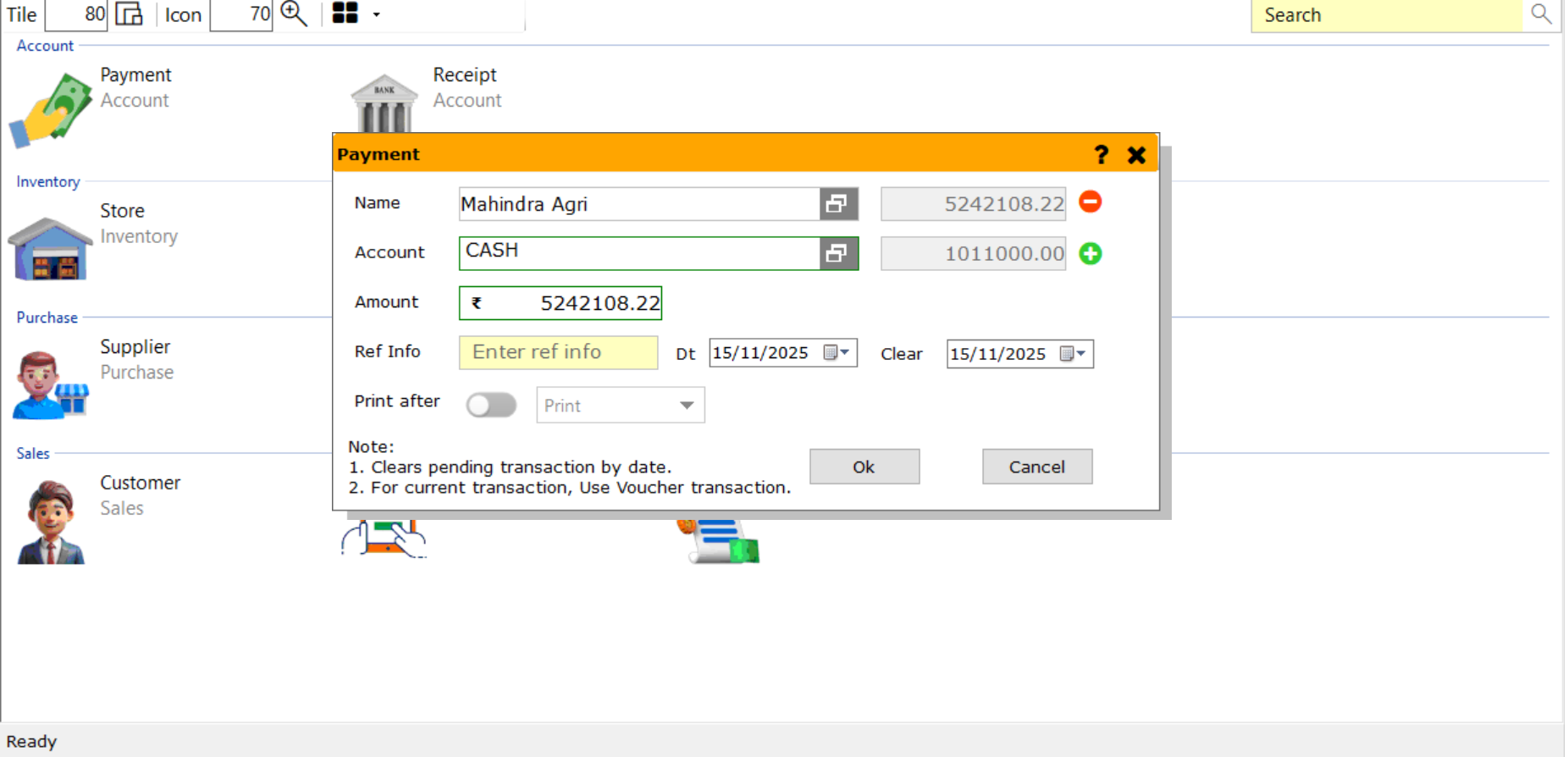The width and height of the screenshot is (1568, 757).
Task: Click the Ready status bar text
Action: click(31, 742)
